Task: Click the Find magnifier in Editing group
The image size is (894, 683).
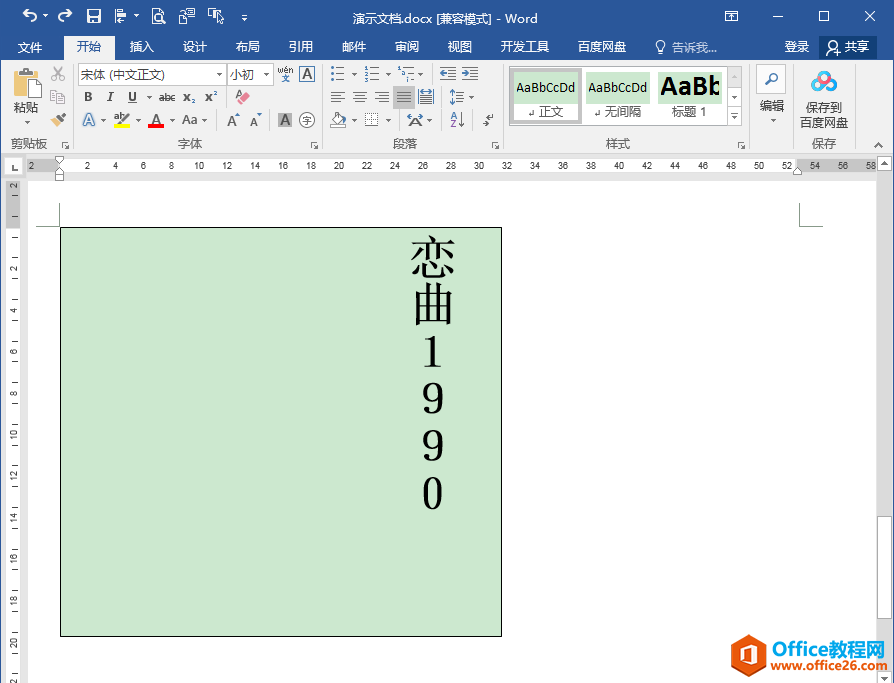Action: point(771,79)
